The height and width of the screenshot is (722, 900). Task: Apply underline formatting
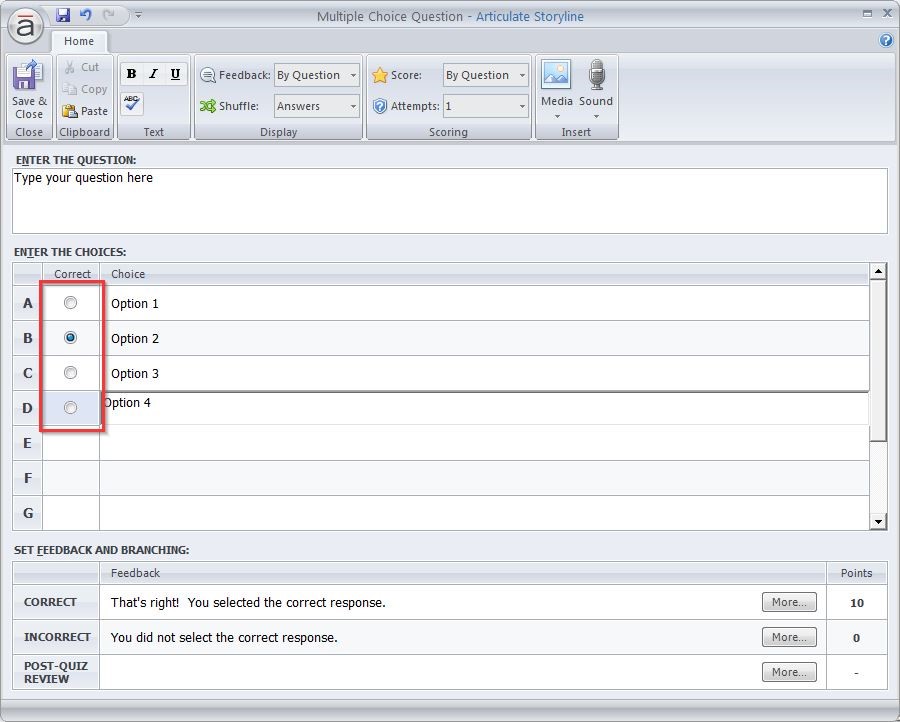click(x=175, y=74)
